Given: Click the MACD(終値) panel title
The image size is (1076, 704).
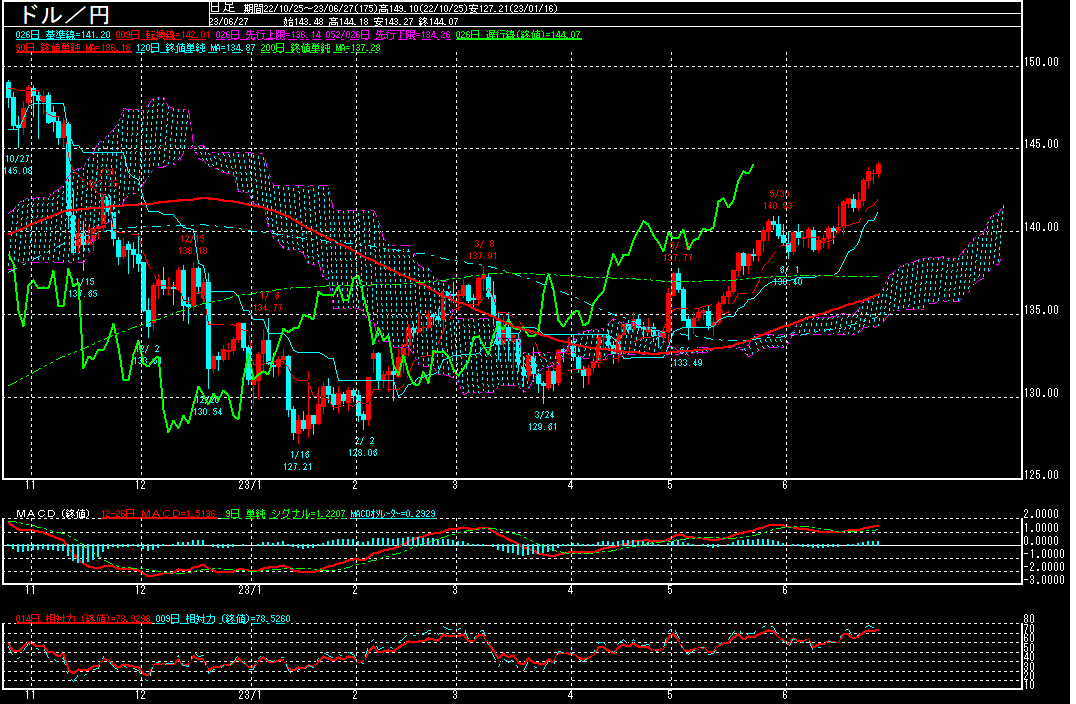Looking at the screenshot, I should point(52,514).
